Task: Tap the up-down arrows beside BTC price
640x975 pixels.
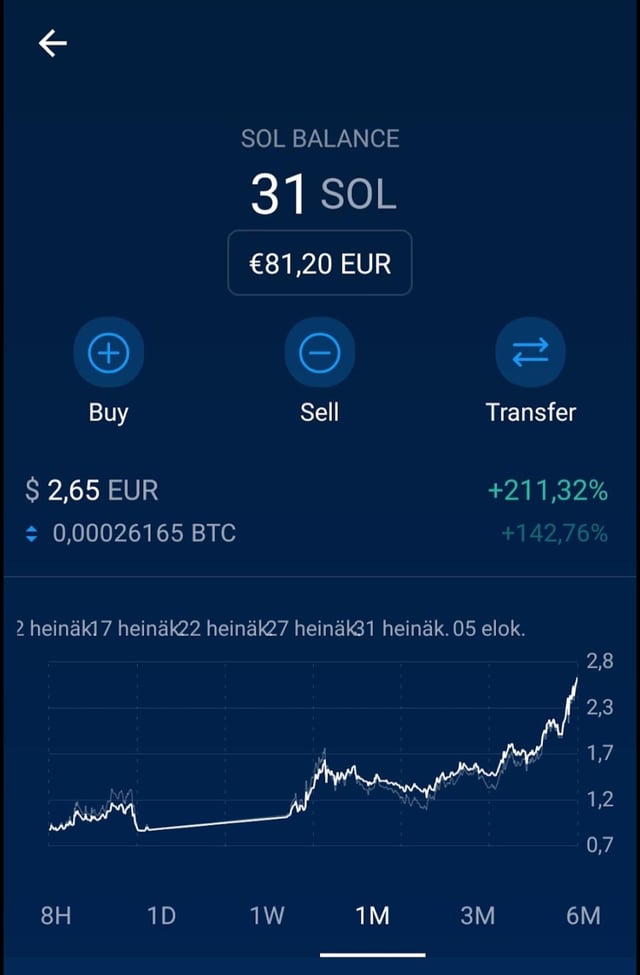Action: pos(31,534)
